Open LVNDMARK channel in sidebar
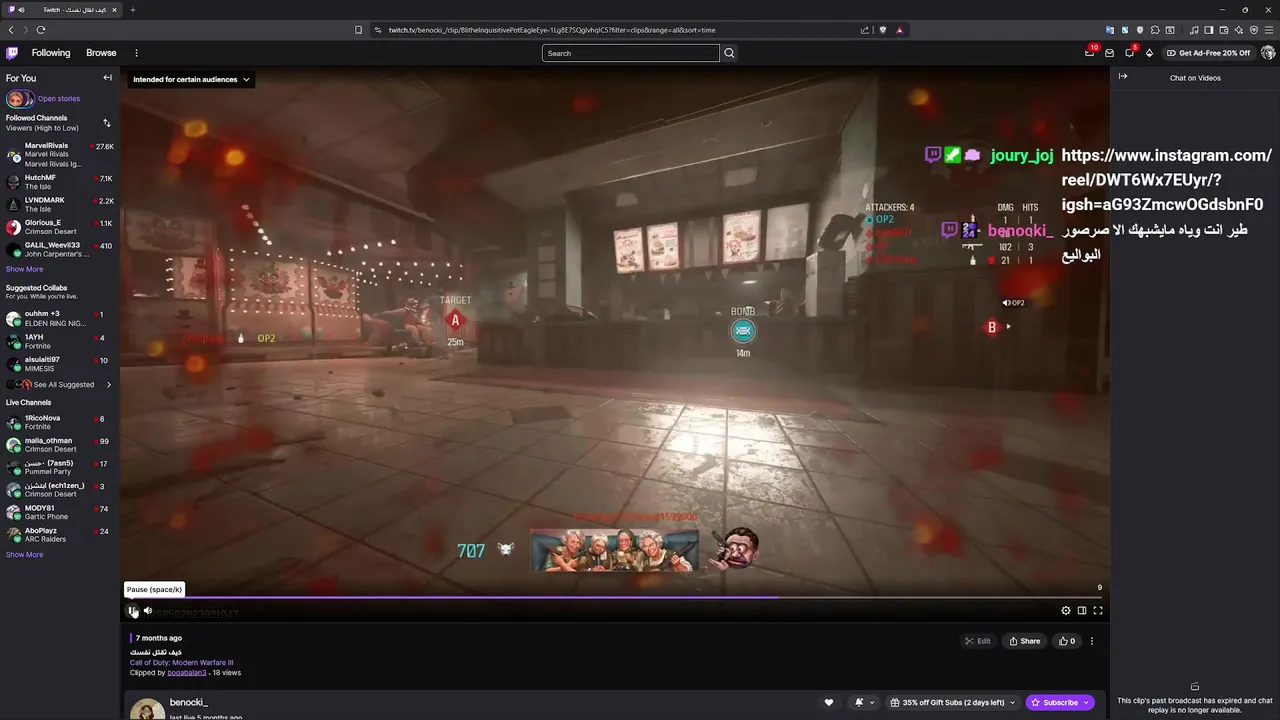 pyautogui.click(x=60, y=205)
